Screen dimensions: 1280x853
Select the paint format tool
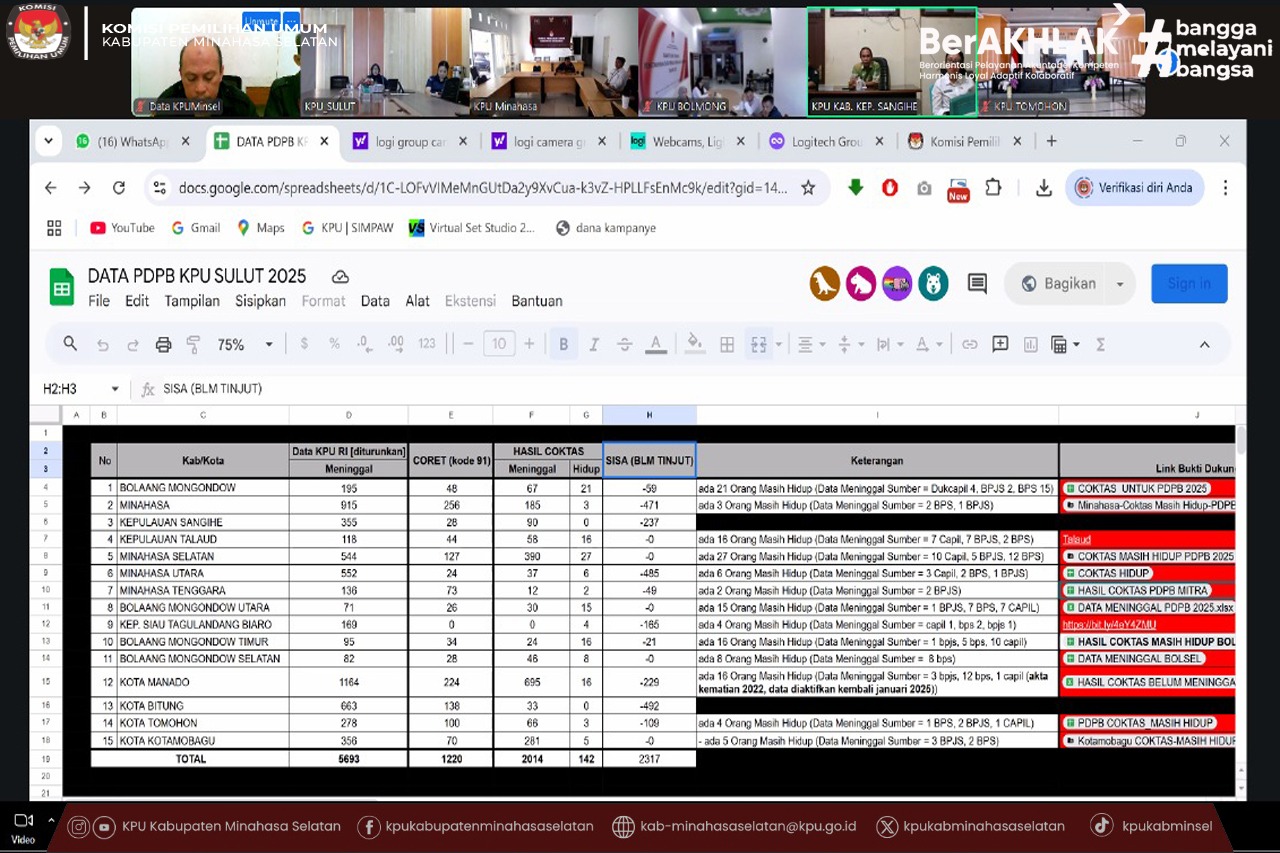(194, 344)
